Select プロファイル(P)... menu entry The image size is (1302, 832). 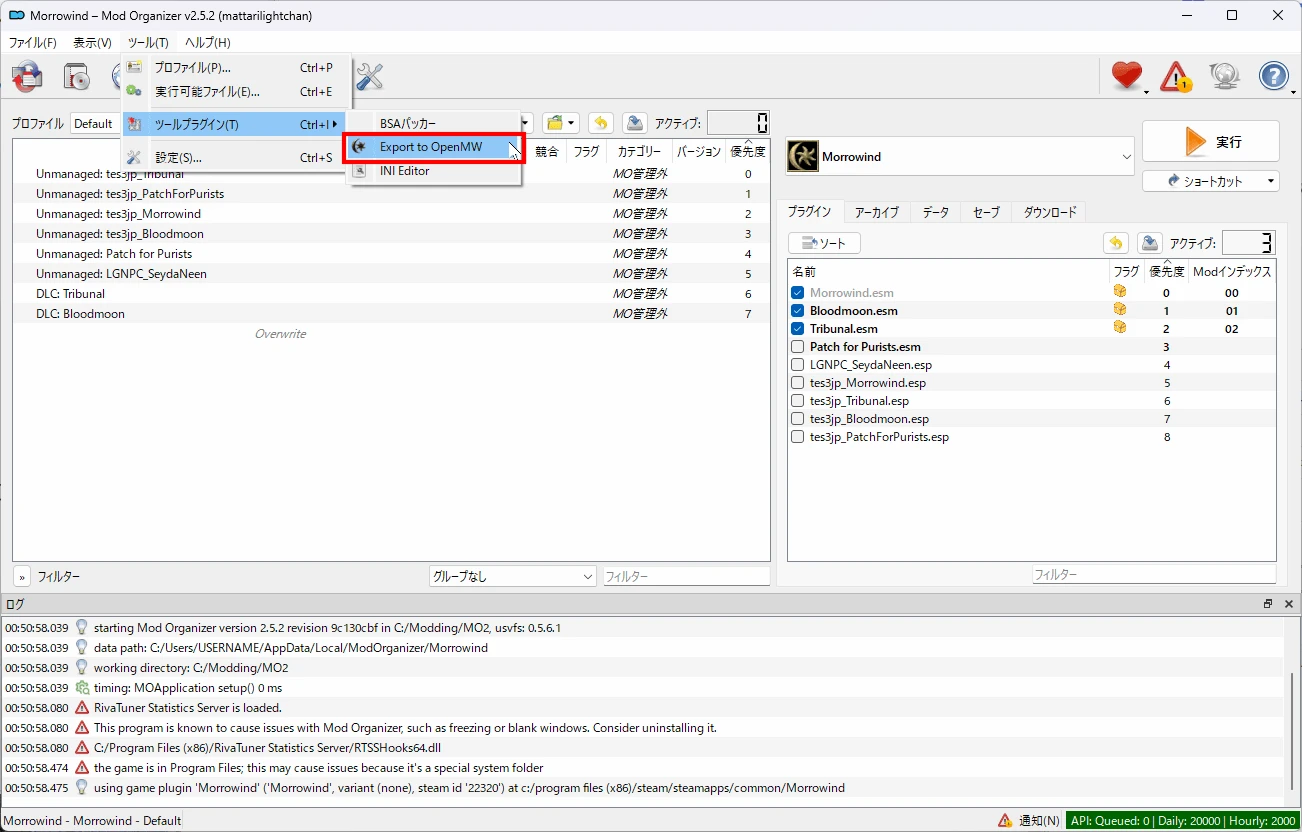[236, 68]
